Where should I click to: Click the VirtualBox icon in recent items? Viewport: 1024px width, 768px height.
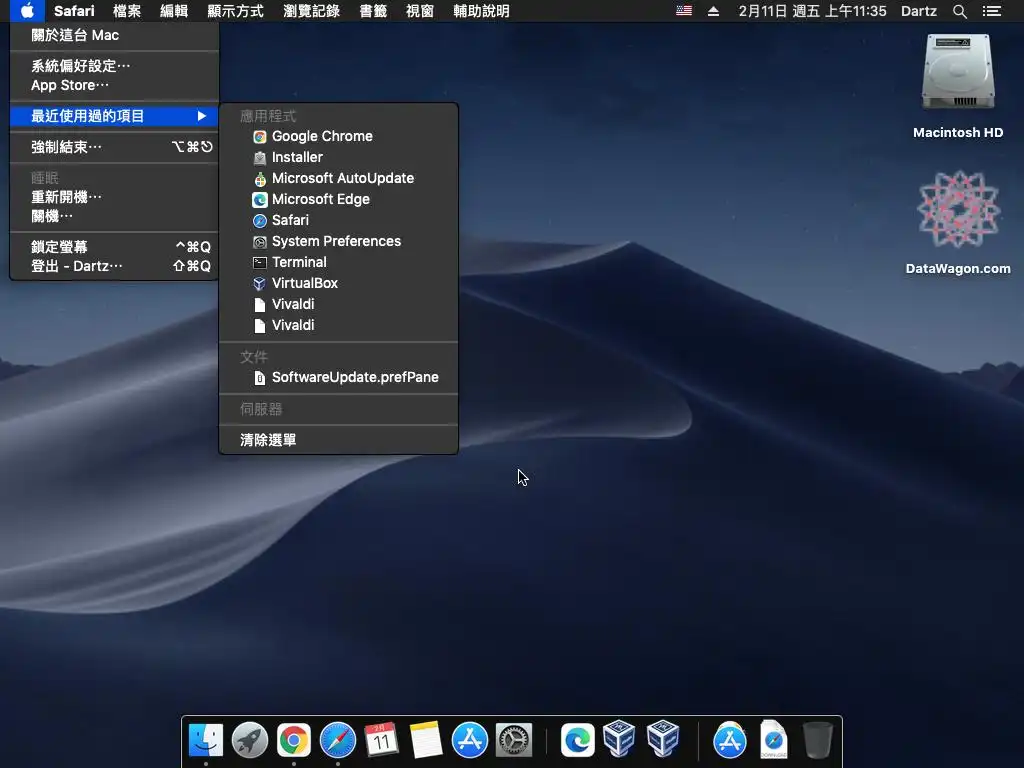(x=259, y=283)
